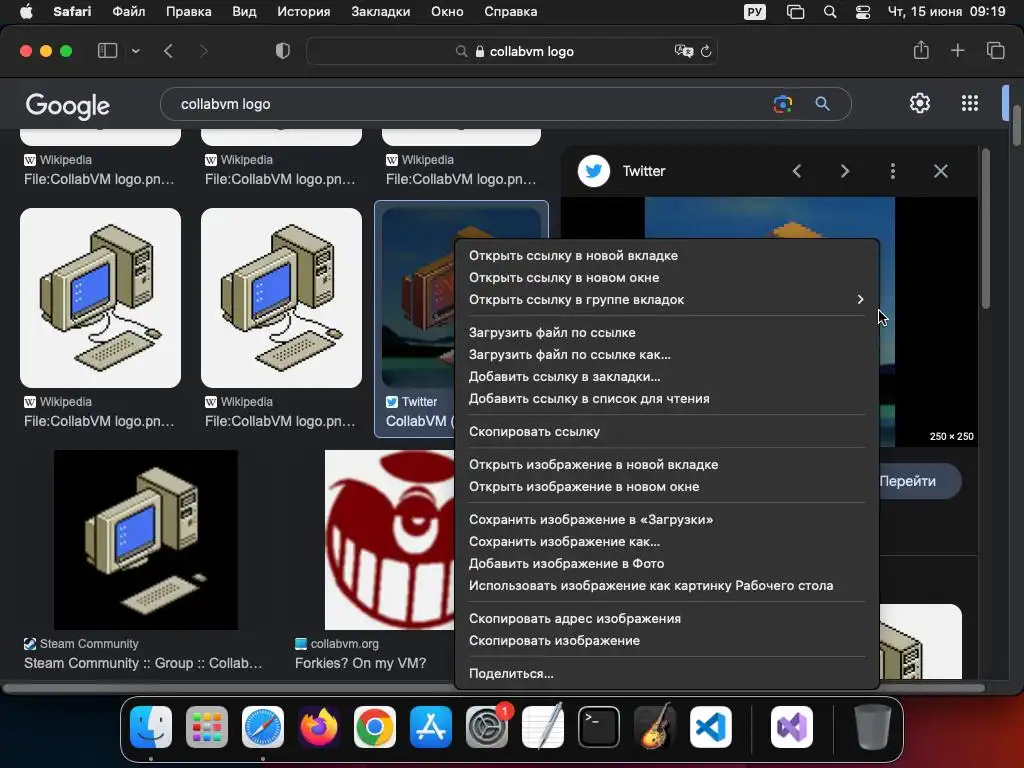Viewport: 1024px width, 768px height.
Task: Choose Скопировать ссылку
Action: (667, 432)
